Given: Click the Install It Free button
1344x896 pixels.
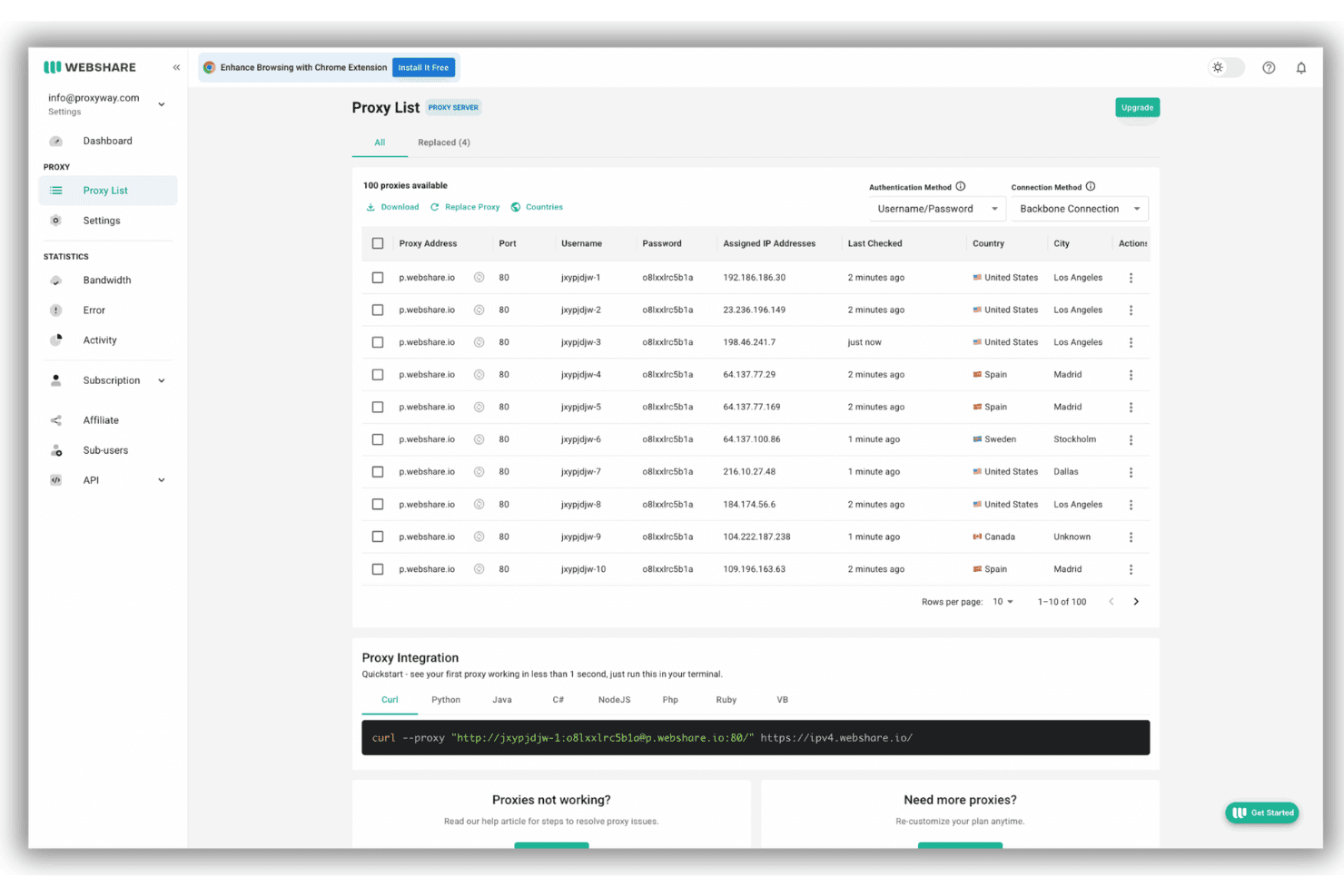Looking at the screenshot, I should point(423,67).
